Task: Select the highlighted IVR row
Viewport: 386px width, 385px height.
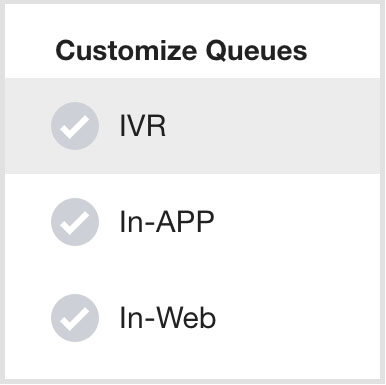Action: tap(193, 126)
